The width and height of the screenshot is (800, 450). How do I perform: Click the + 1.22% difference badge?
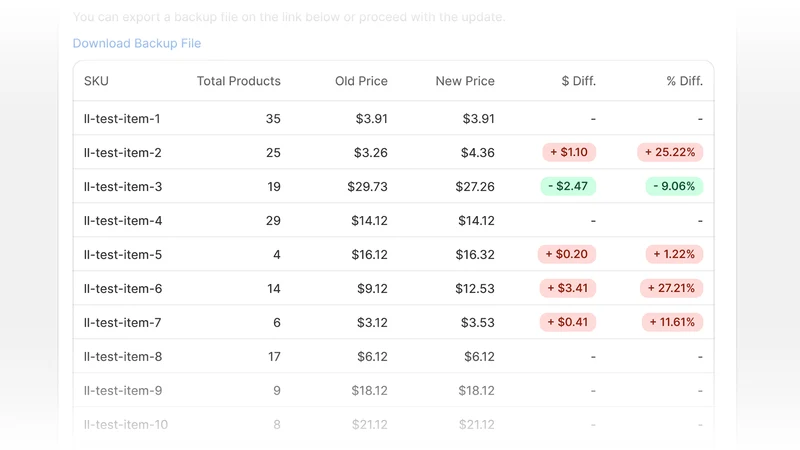(x=674, y=254)
